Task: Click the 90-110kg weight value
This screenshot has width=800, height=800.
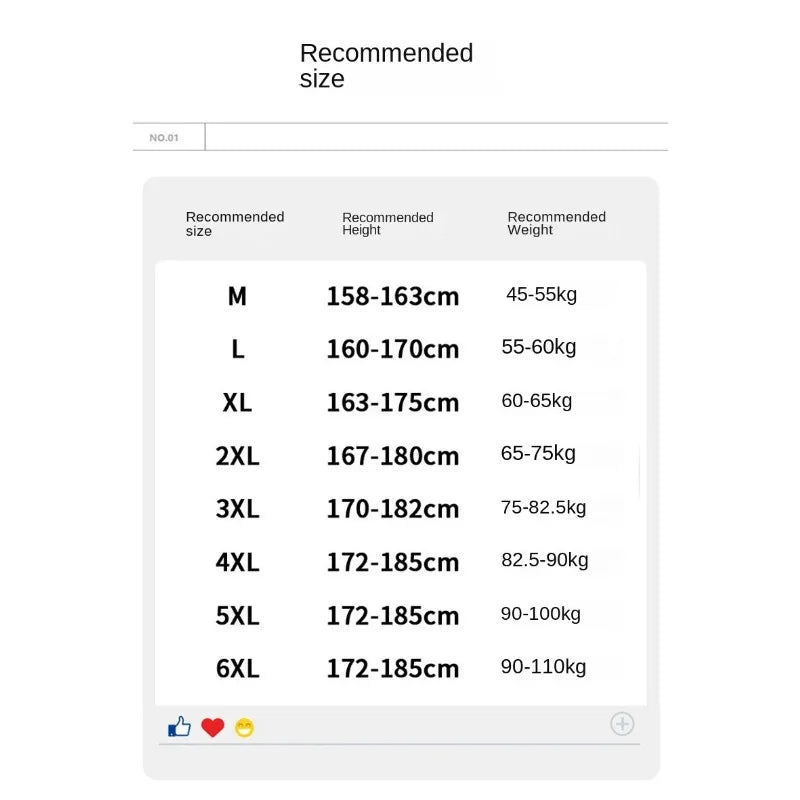Action: tap(543, 667)
